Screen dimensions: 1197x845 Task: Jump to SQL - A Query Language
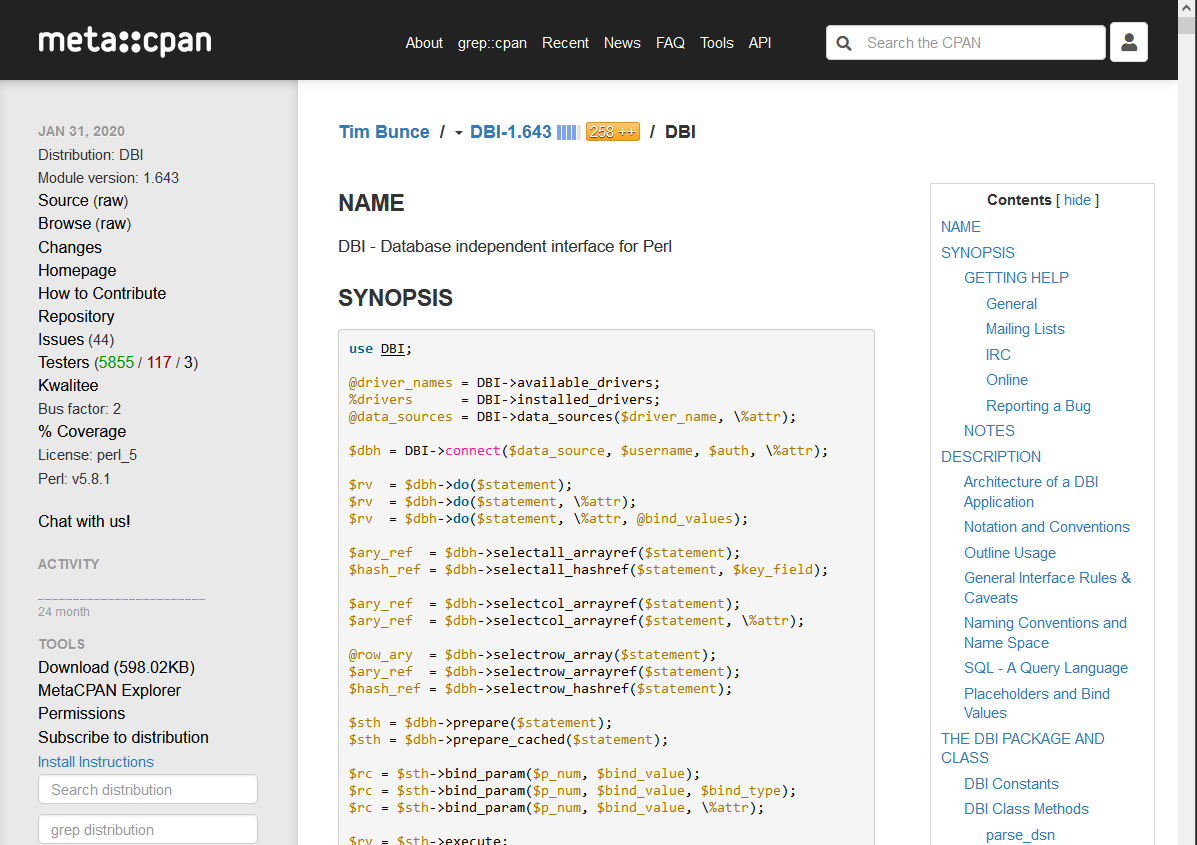[x=1045, y=668]
